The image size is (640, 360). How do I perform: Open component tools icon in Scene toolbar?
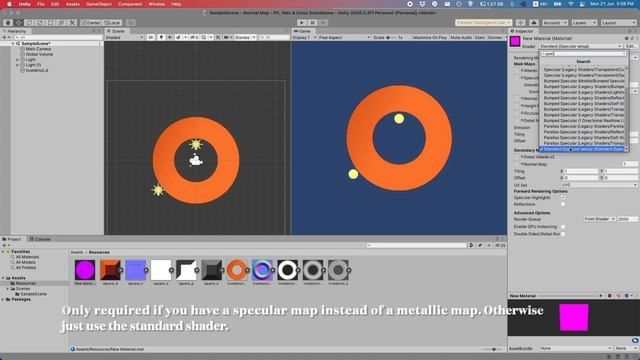pos(218,38)
